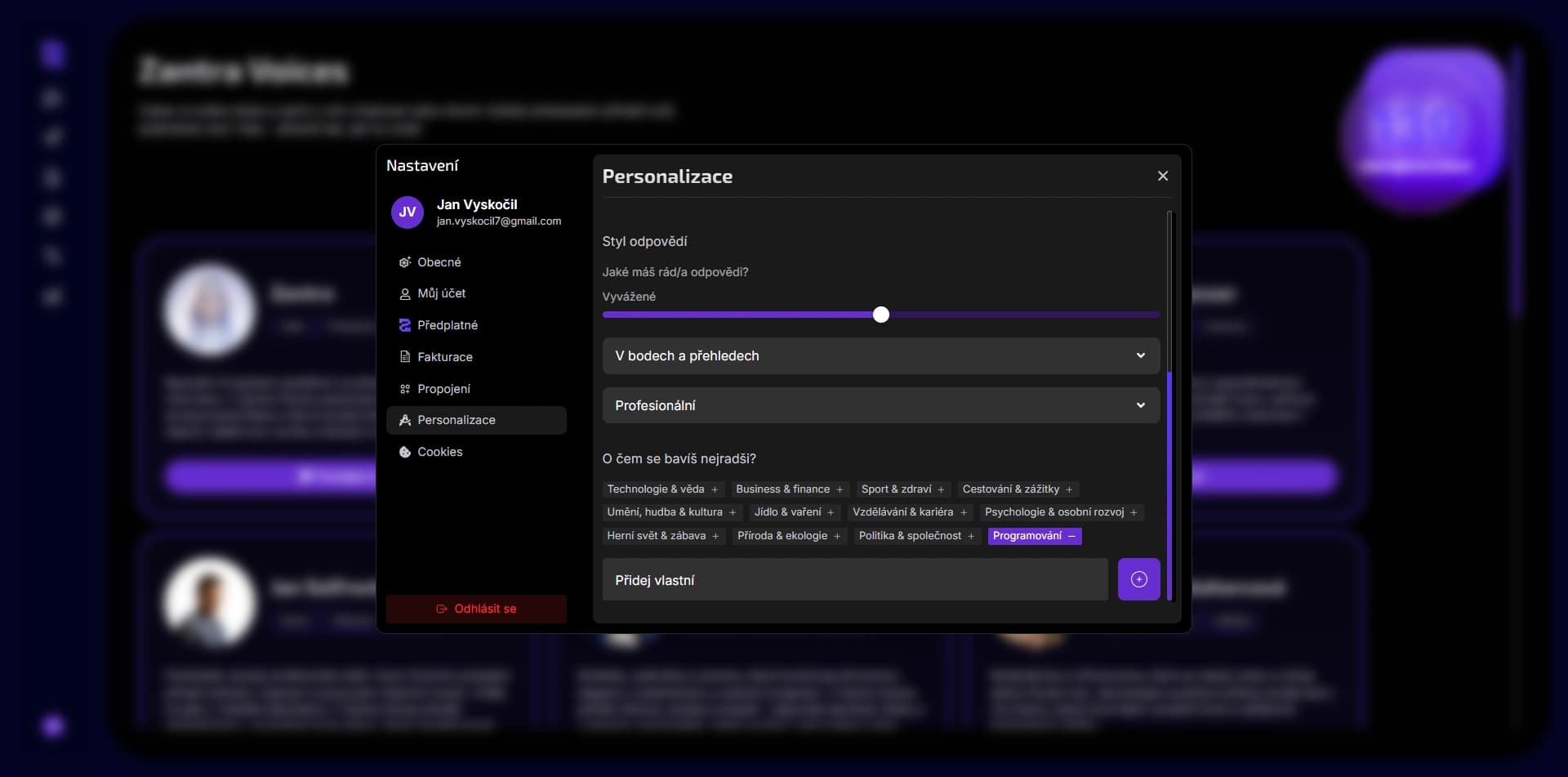Click the Vyvážené response style slider handle
Image resolution: width=1568 pixels, height=777 pixels.
click(x=880, y=315)
